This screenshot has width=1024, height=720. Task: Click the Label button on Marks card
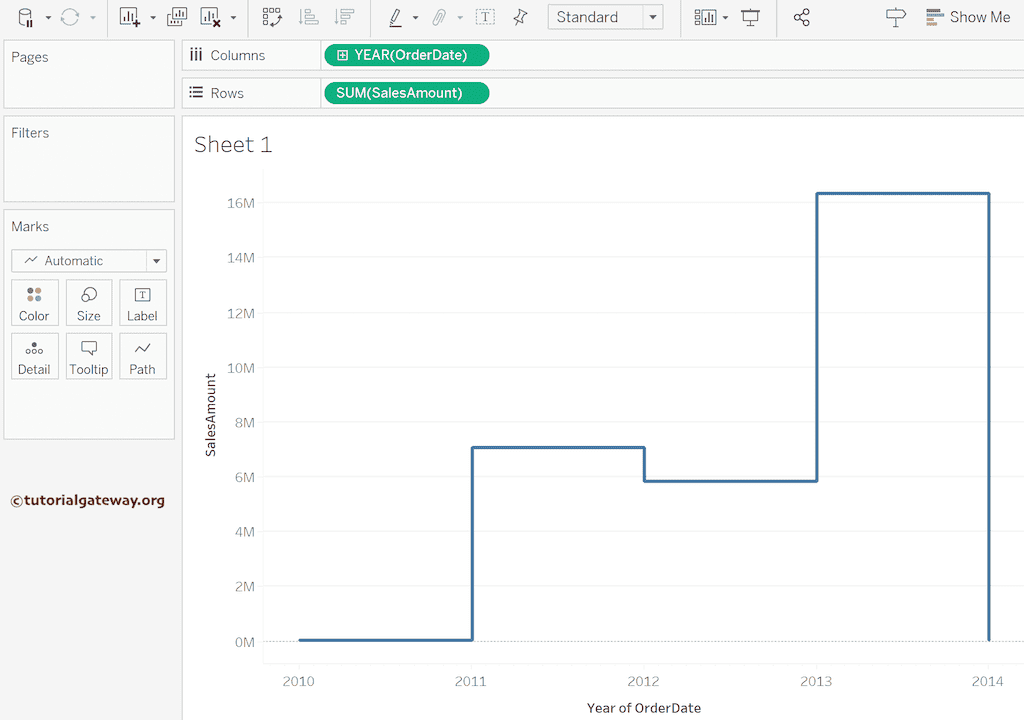point(142,303)
